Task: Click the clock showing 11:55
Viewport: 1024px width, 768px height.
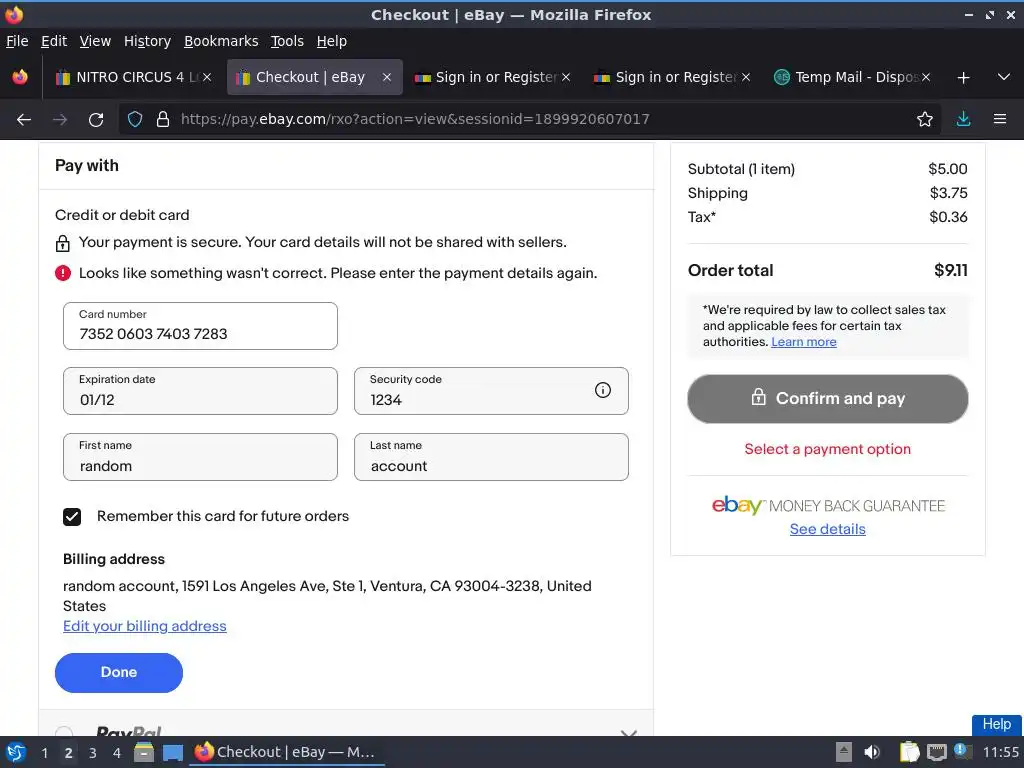Action: (x=1000, y=752)
